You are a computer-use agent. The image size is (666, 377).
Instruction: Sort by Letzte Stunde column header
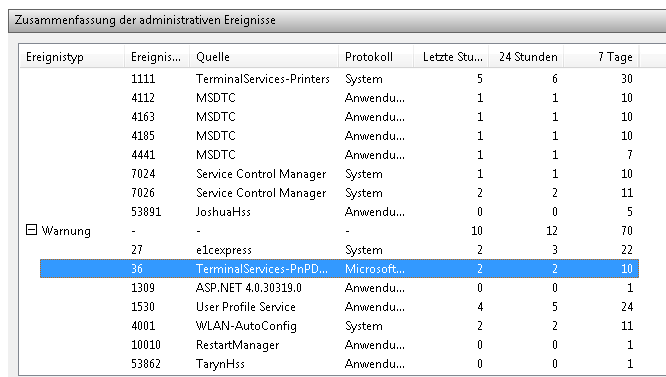(451, 57)
